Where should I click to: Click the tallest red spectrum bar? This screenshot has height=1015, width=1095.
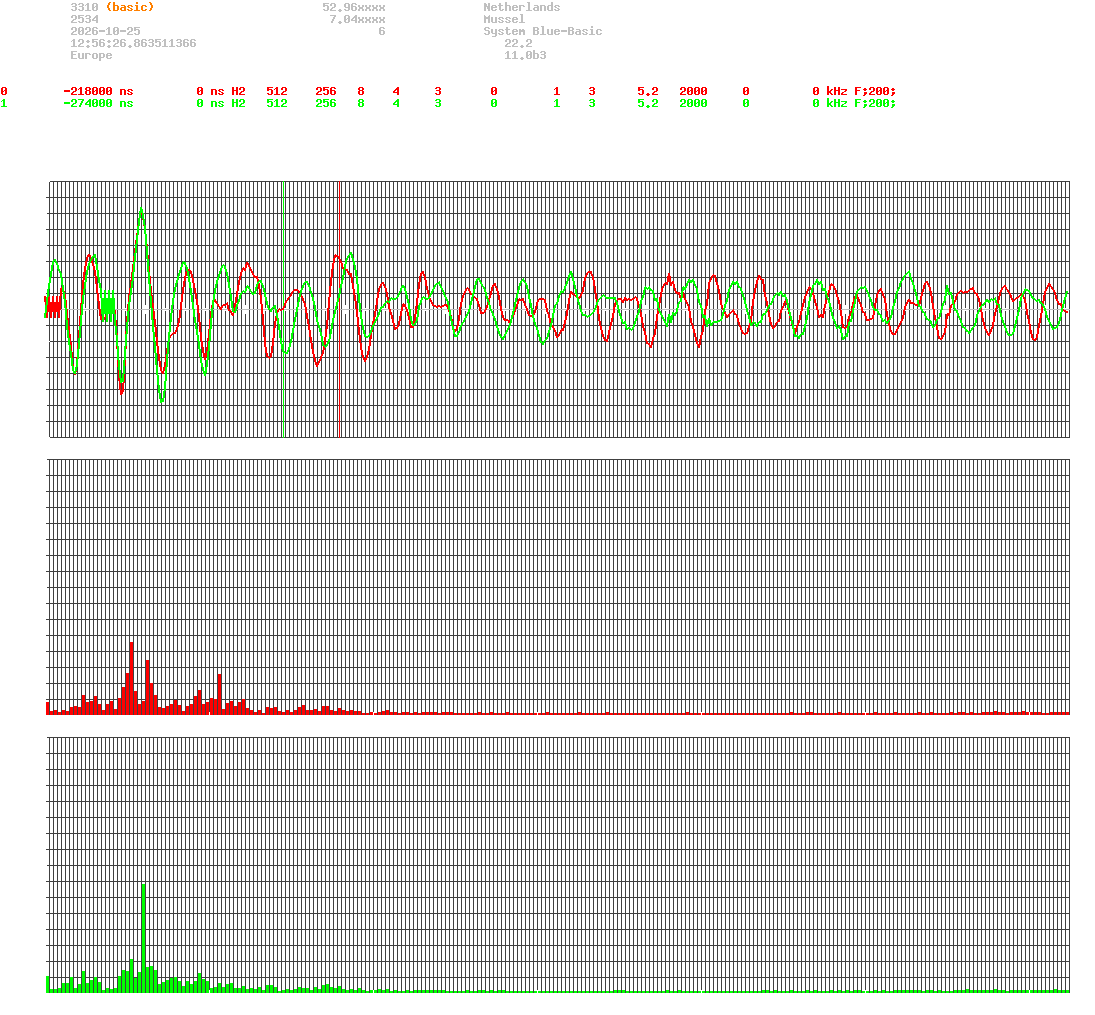click(131, 678)
